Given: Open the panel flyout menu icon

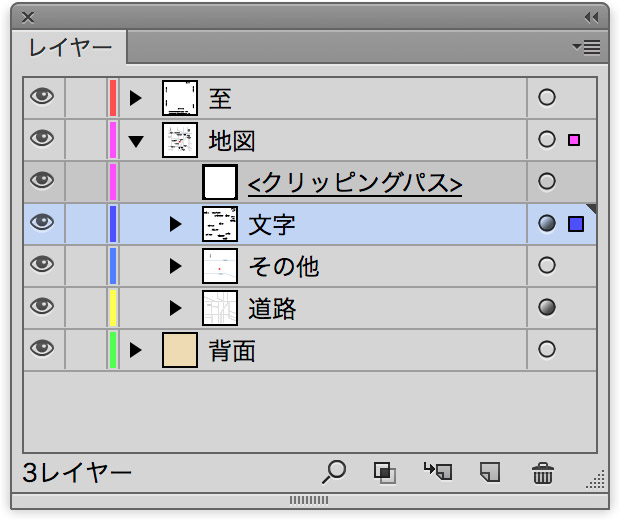Looking at the screenshot, I should tap(587, 47).
